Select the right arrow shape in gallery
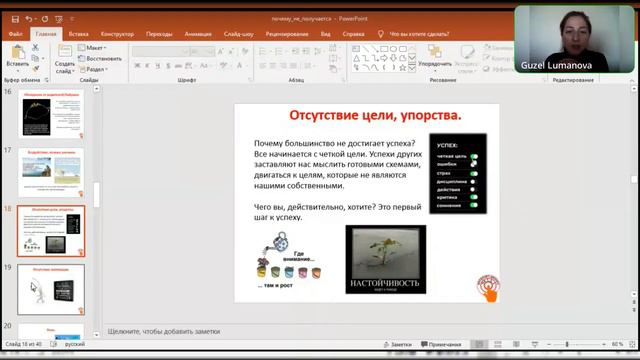Viewport: 640px width, 360px height. point(384,58)
